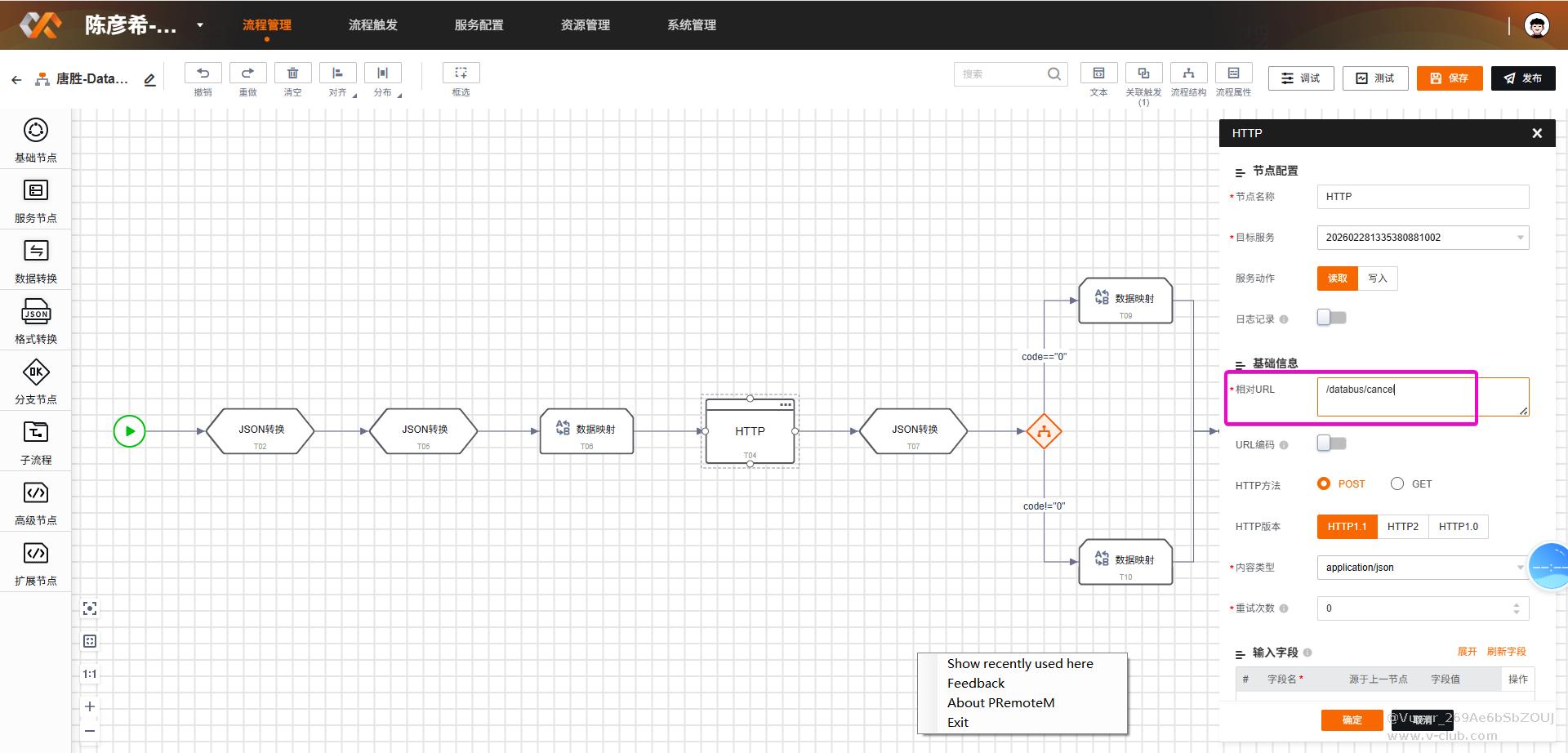Switch to the flow trigger (流程触发) tab
The width and height of the screenshot is (1568, 753).
372,25
